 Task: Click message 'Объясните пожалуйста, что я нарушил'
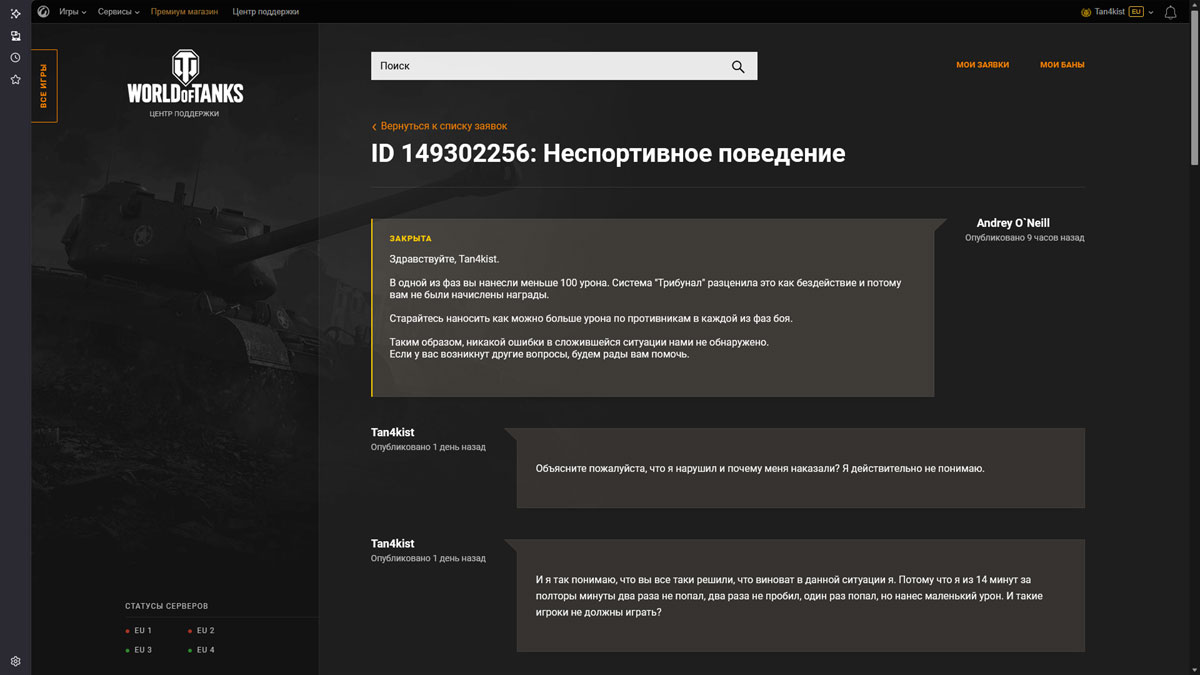760,468
